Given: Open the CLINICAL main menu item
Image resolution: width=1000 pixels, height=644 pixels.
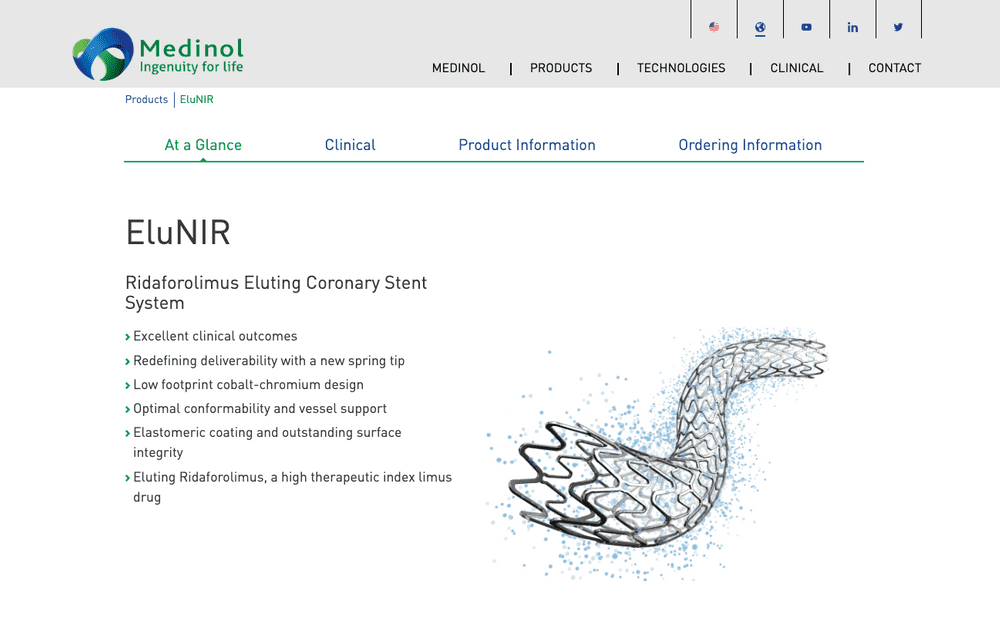Looking at the screenshot, I should (x=797, y=68).
